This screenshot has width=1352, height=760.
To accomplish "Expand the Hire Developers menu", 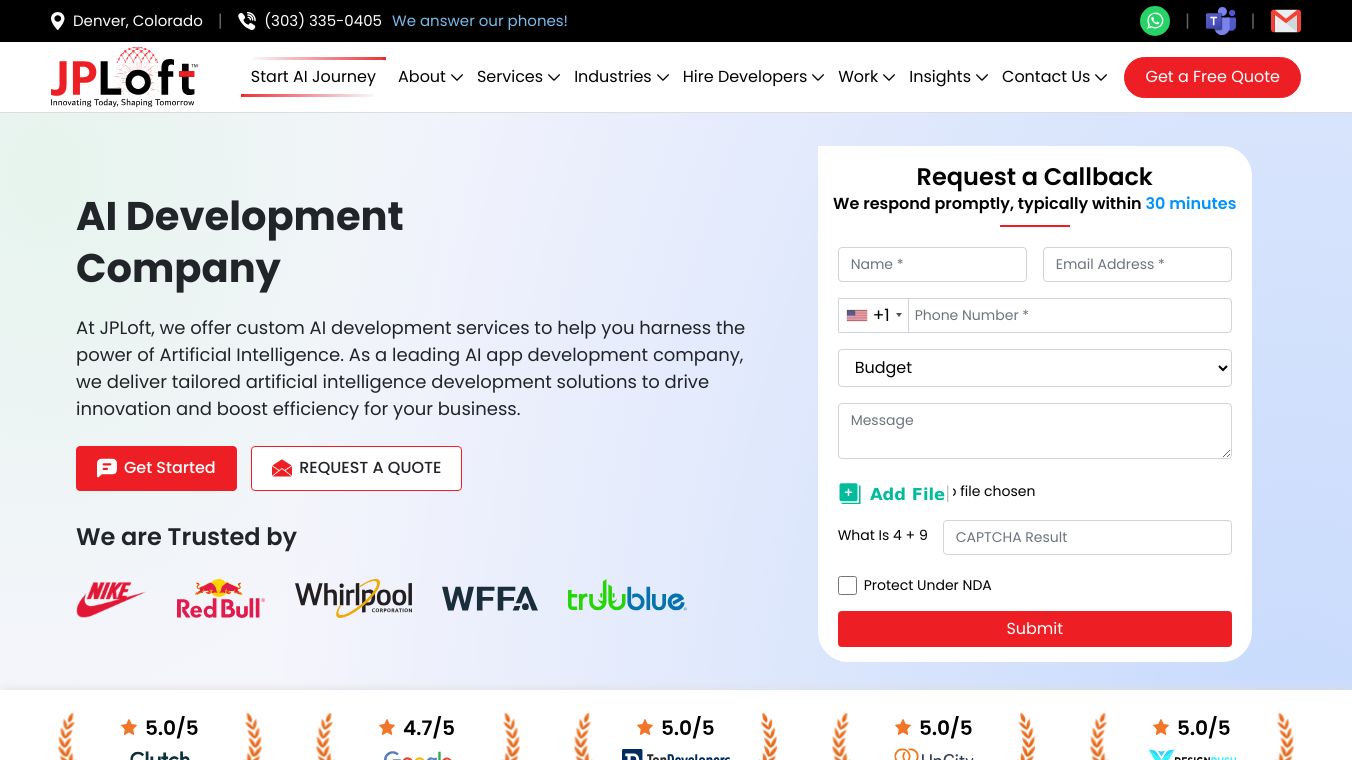I will click(753, 77).
